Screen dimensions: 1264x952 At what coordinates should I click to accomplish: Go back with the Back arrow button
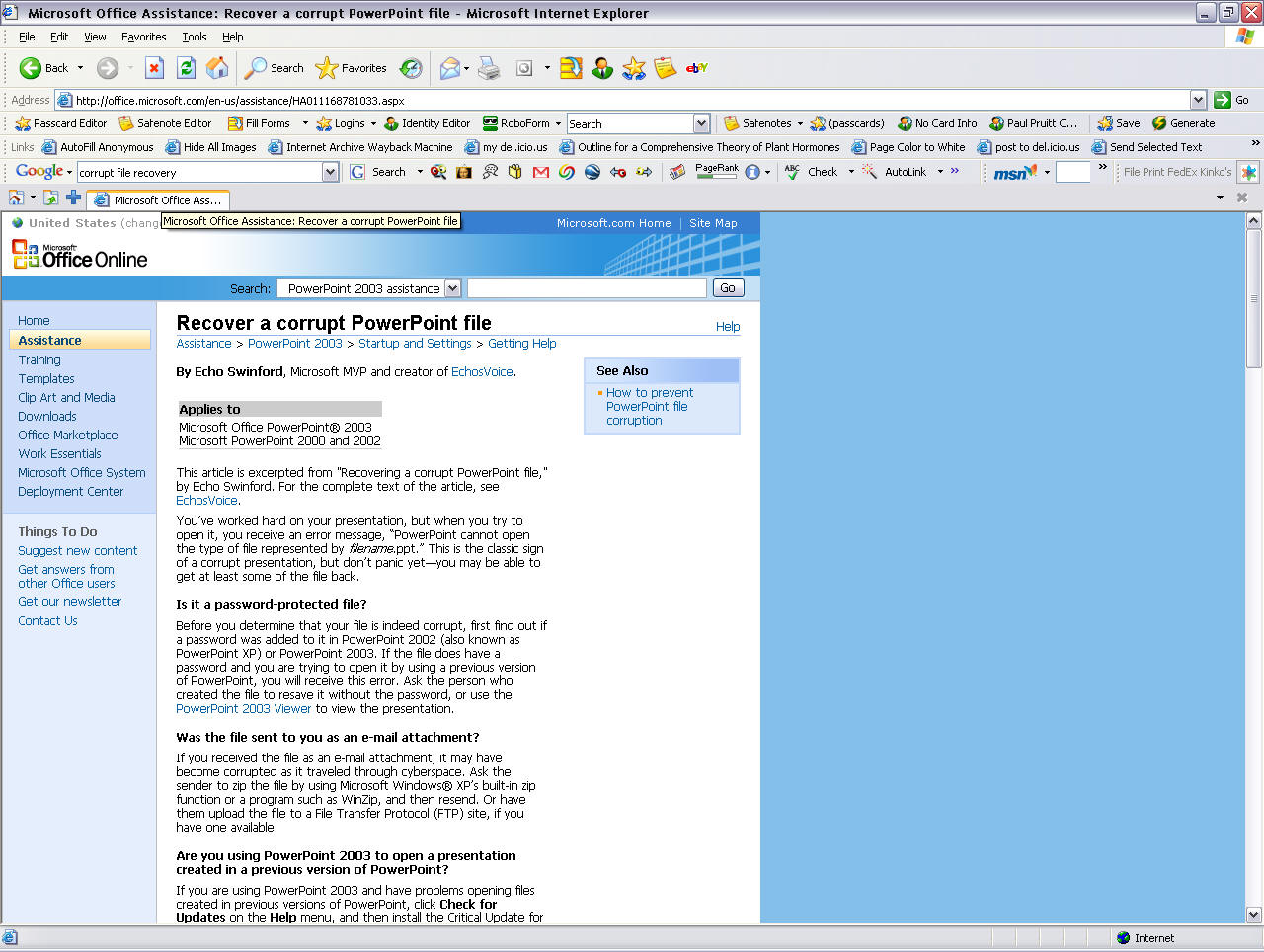[43, 68]
